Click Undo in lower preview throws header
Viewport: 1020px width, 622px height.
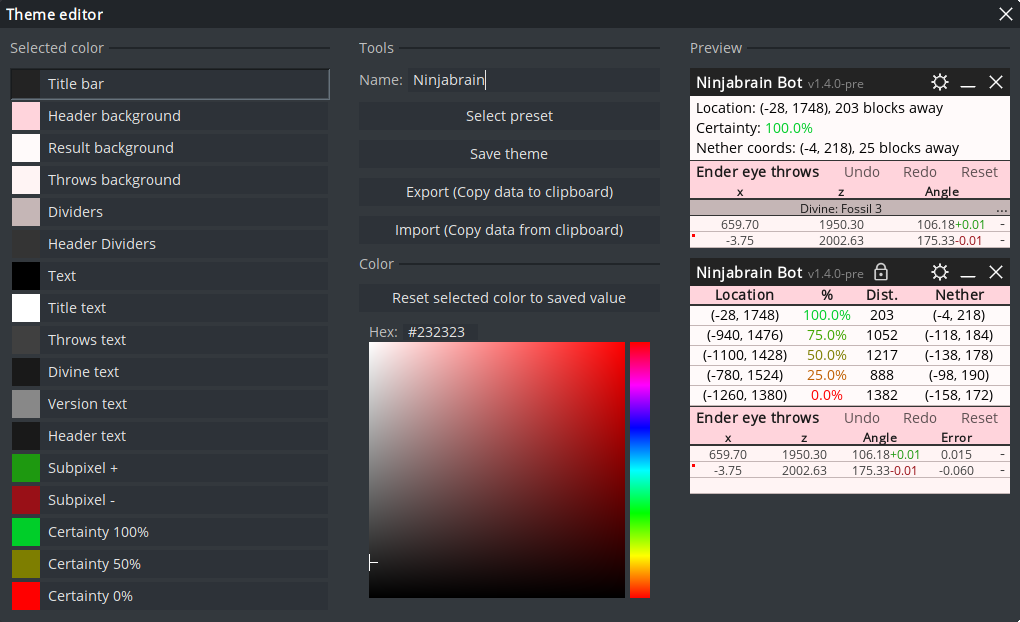pyautogui.click(x=862, y=418)
